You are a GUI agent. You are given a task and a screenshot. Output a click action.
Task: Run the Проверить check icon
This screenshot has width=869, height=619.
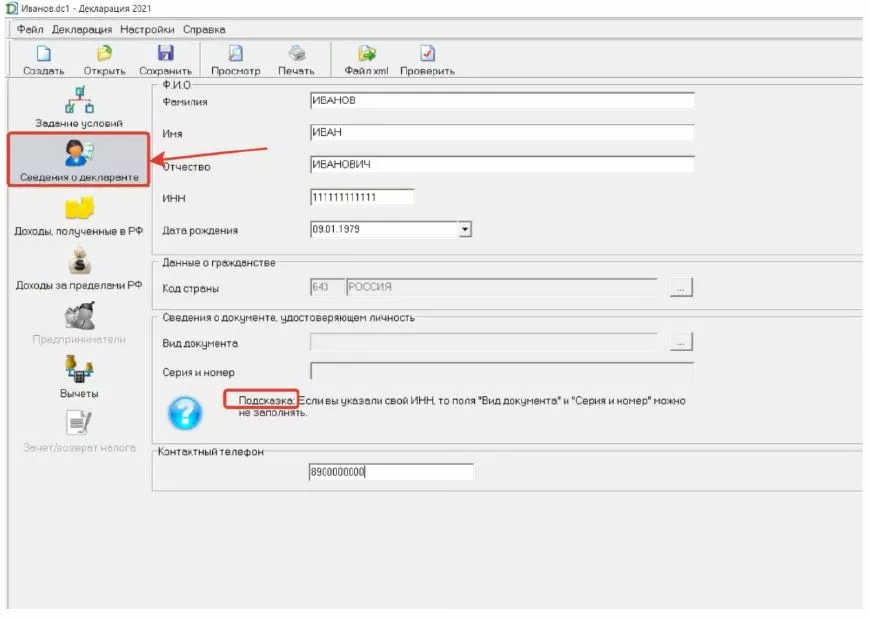point(427,55)
